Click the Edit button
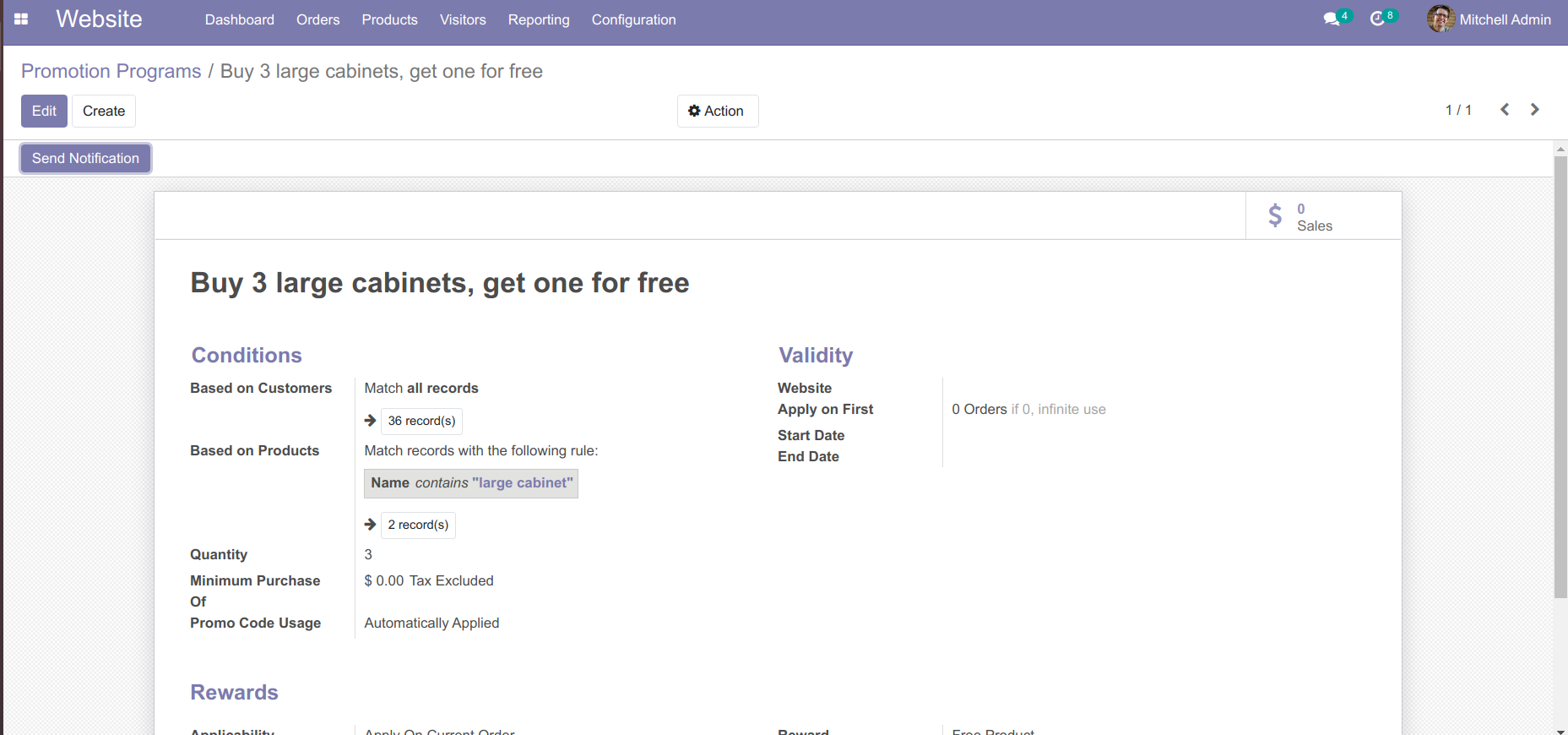Screen dimensions: 1568x735 [44, 111]
